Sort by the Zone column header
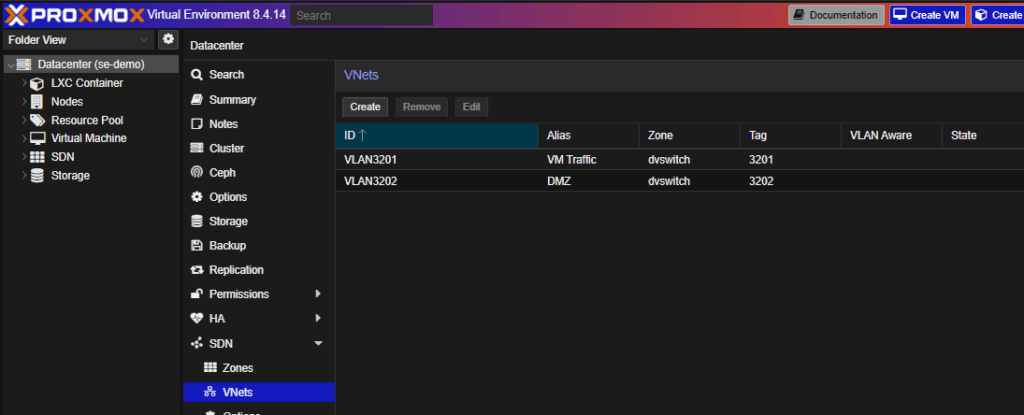The width and height of the screenshot is (1024, 415). (690, 135)
